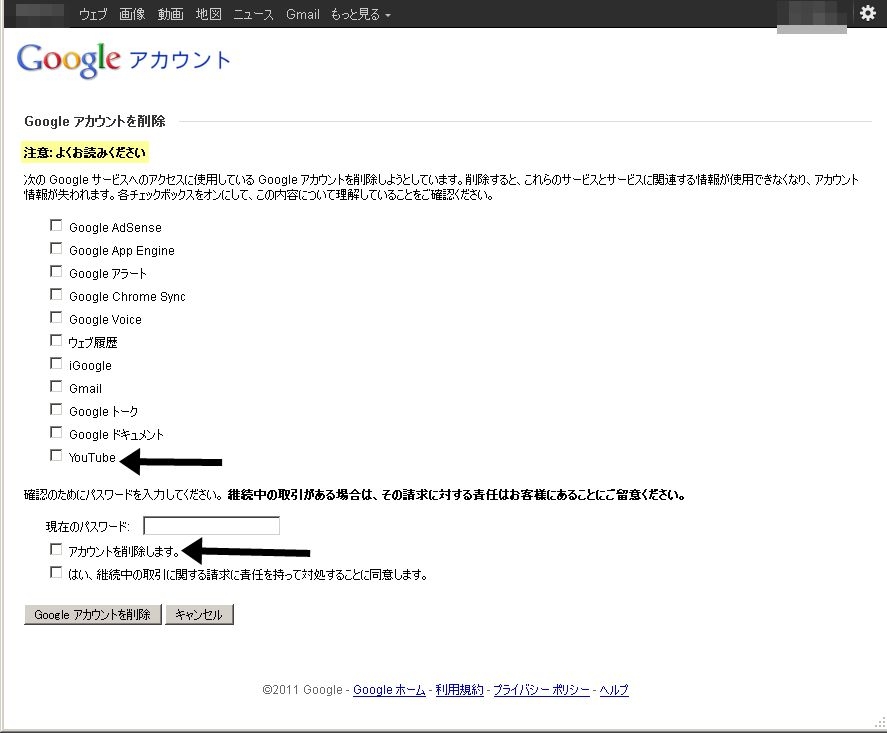Open the 利用規約 link
This screenshot has width=887, height=733.
point(459,690)
